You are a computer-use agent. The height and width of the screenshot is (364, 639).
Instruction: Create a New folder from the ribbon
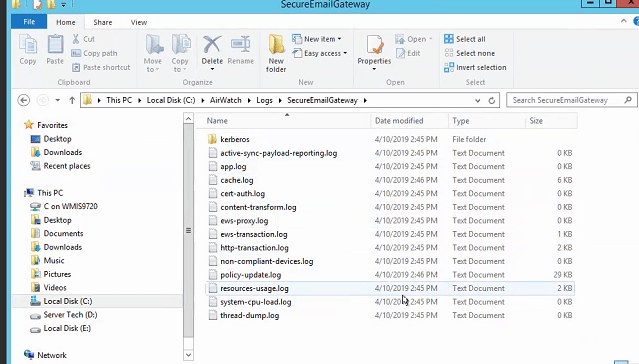(x=276, y=53)
